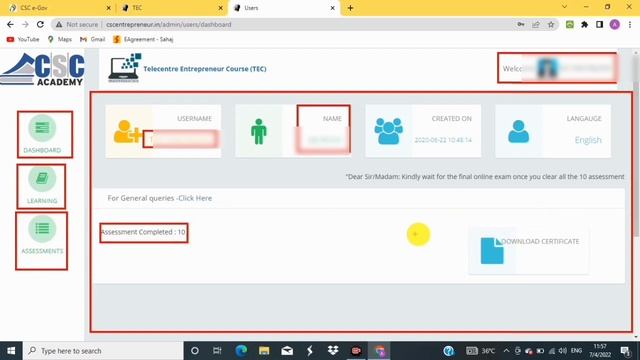
Task: Reload the page with the refresh icon
Action: [x=40, y=24]
